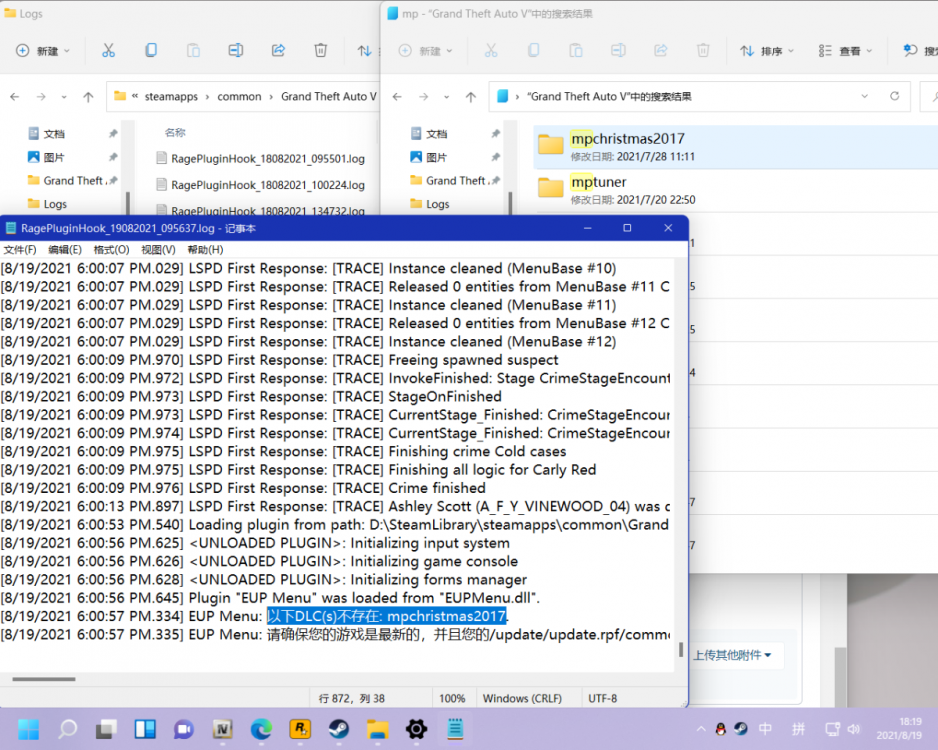Click steamapps in Logs address breadcrumb
This screenshot has width=938, height=750.
(x=171, y=96)
